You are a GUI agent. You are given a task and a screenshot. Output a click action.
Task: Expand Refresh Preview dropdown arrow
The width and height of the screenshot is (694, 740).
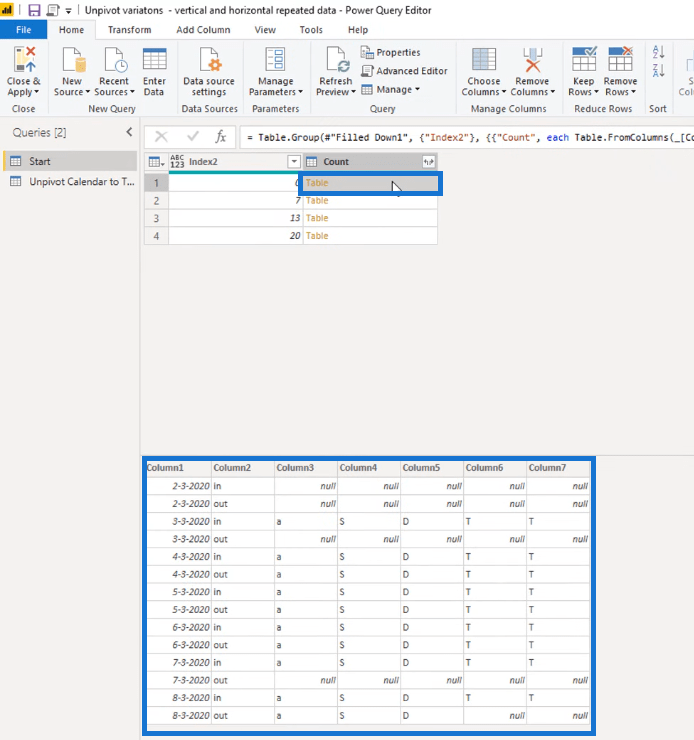click(353, 92)
